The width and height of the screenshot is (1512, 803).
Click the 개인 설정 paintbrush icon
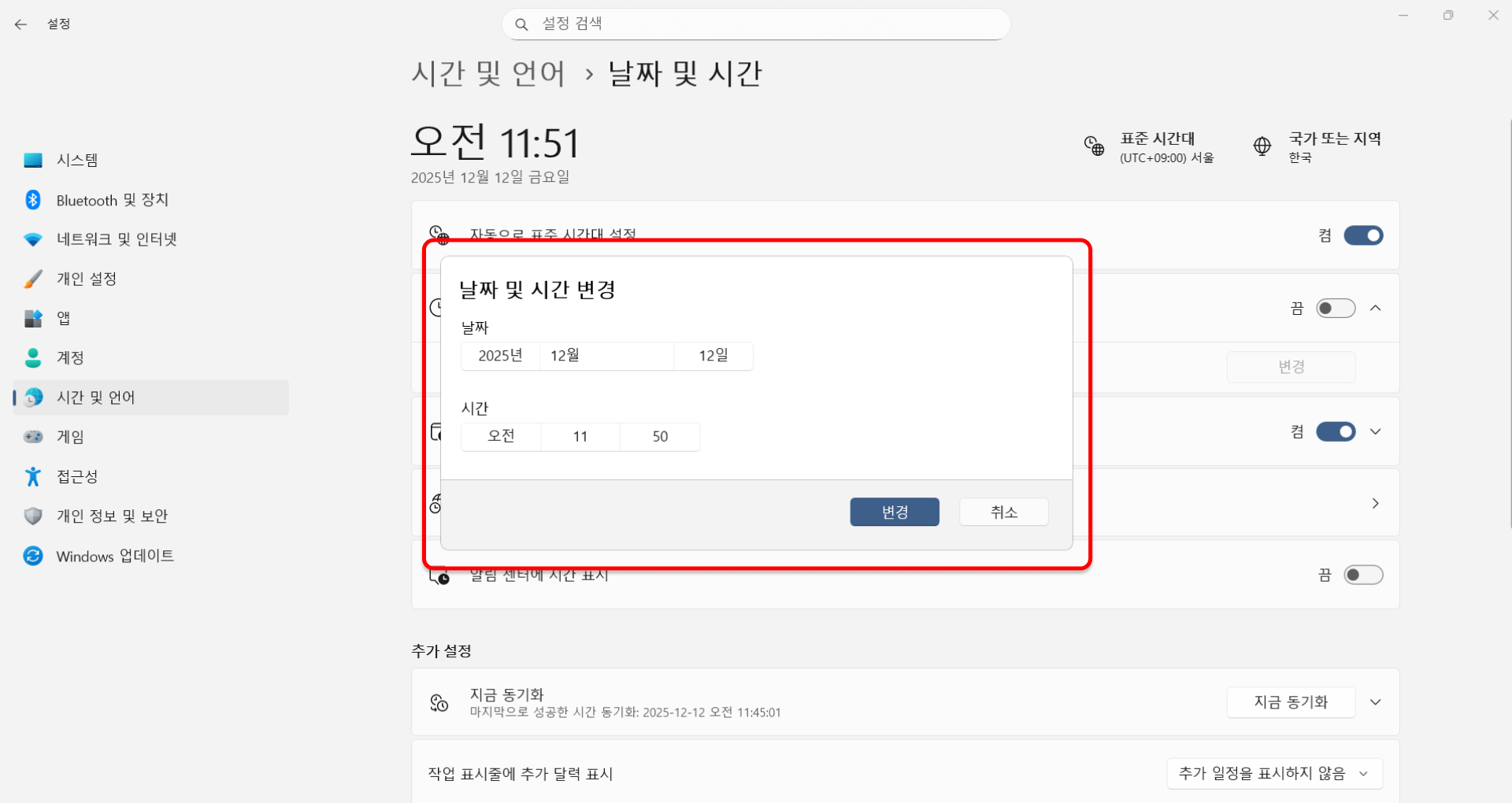33,279
